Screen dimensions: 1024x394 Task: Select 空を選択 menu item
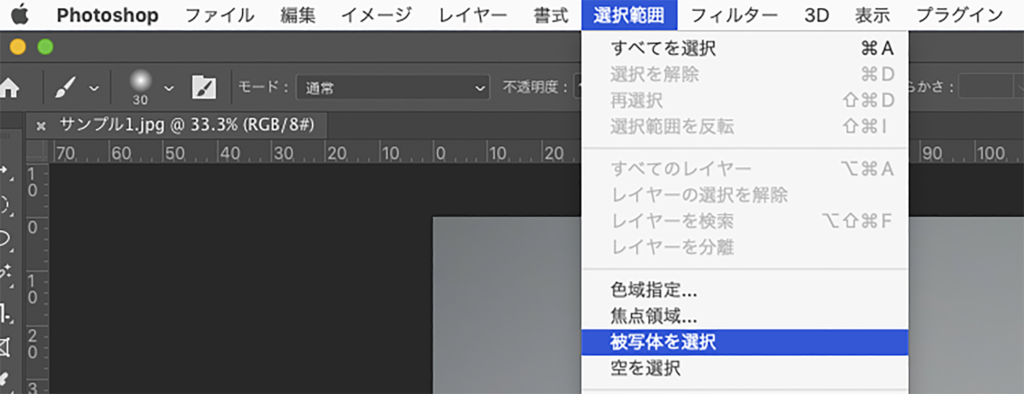pyautogui.click(x=744, y=369)
